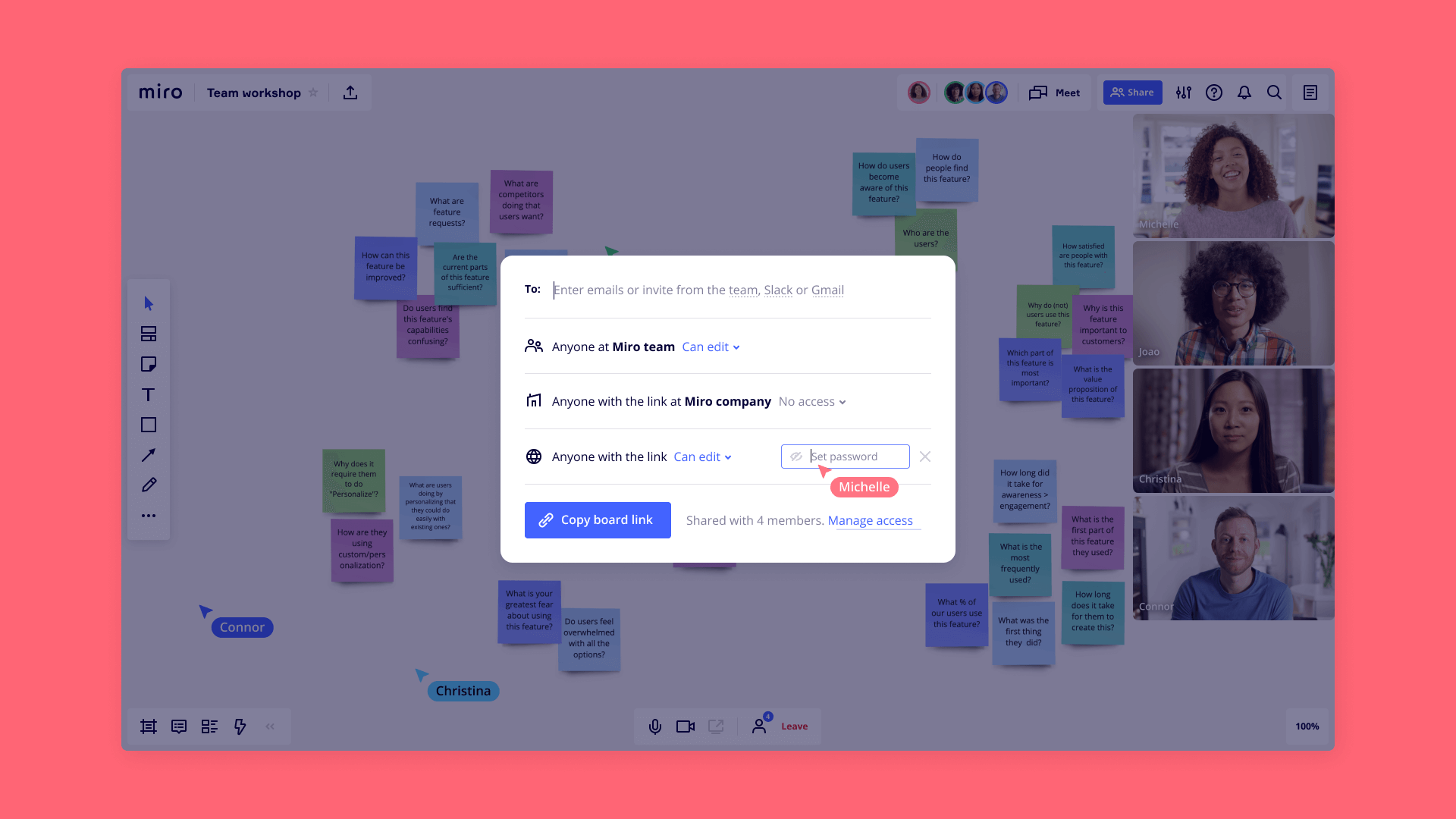Image resolution: width=1456 pixels, height=819 pixels.
Task: Toggle the screen share icon bottom bar
Action: 716,725
